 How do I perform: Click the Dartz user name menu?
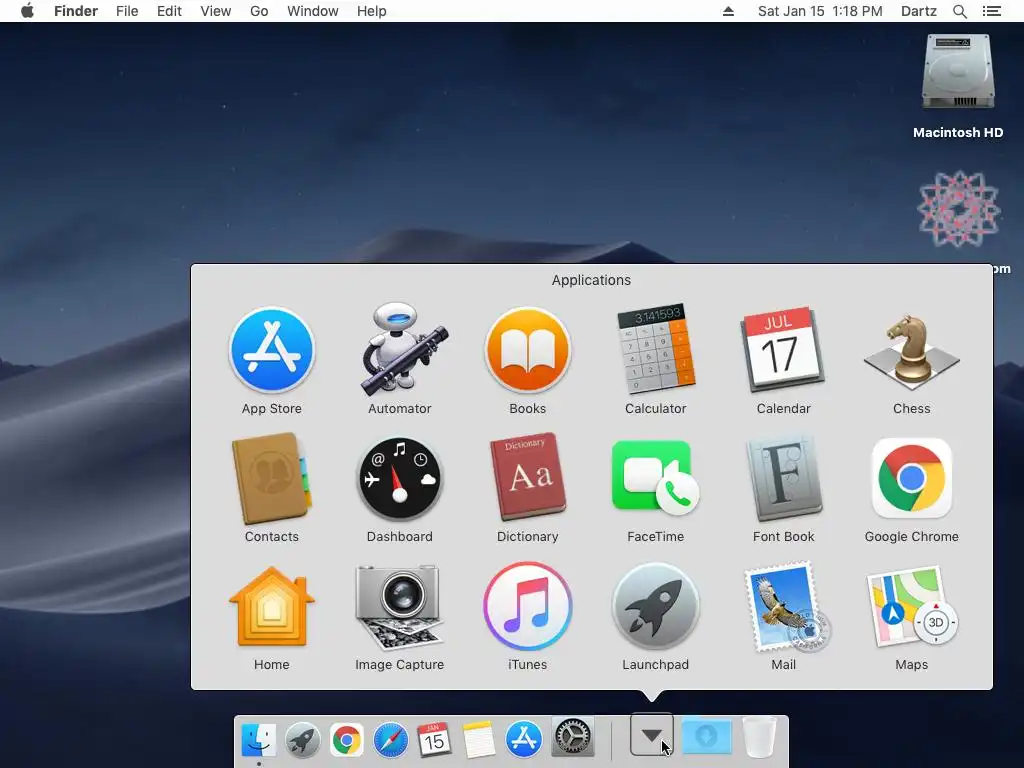tap(919, 11)
